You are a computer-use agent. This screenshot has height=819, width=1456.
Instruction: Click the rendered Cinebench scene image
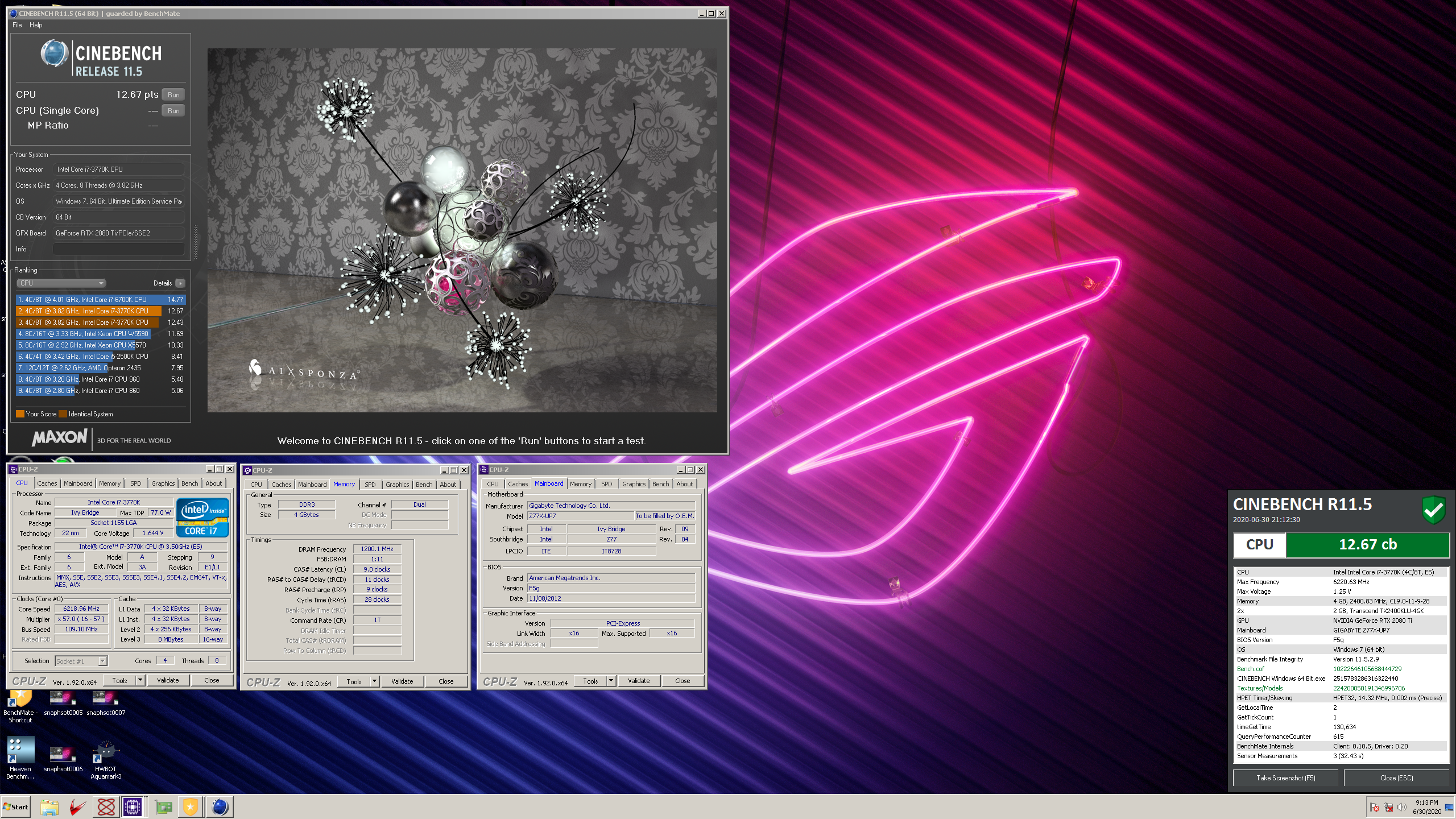[x=462, y=230]
